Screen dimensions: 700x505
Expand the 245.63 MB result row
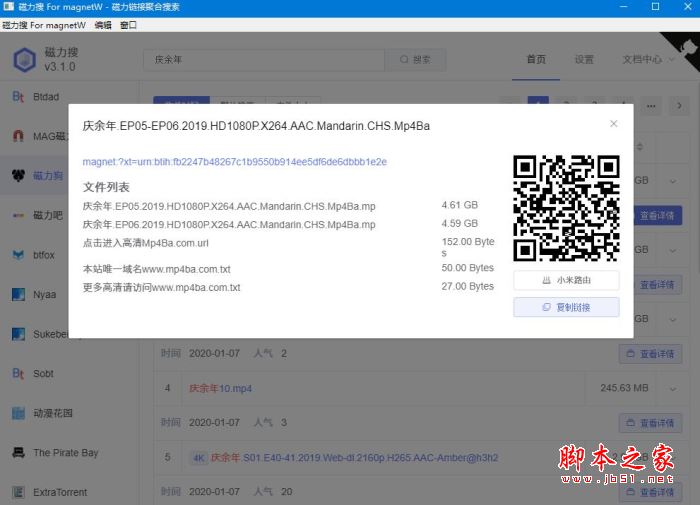673,388
